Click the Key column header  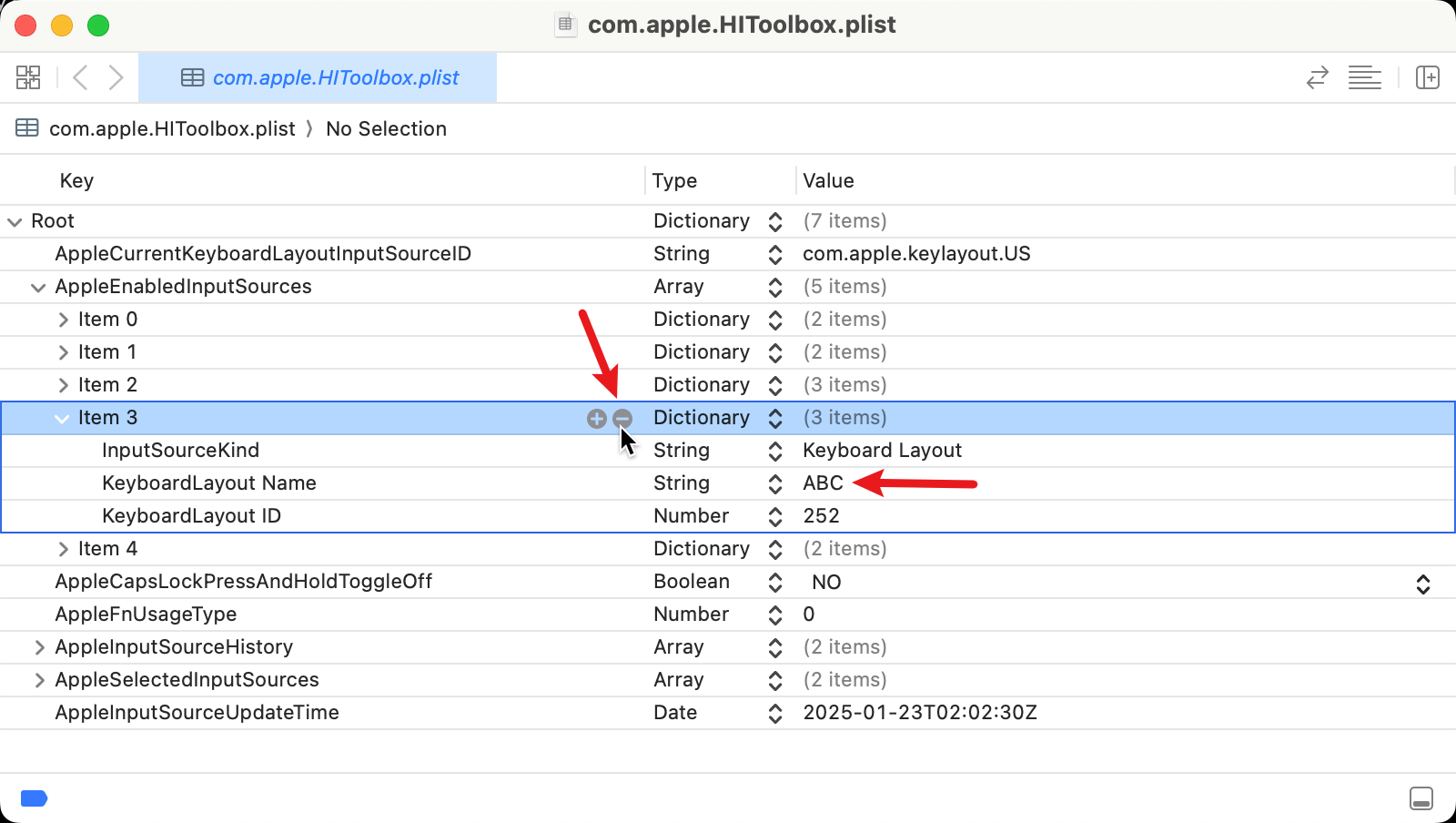click(x=76, y=180)
